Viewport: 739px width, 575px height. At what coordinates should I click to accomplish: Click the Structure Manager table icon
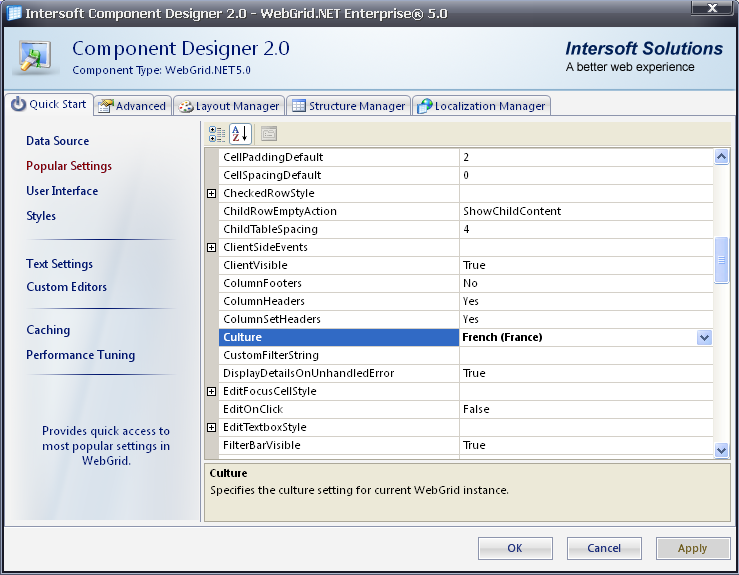pyautogui.click(x=299, y=106)
